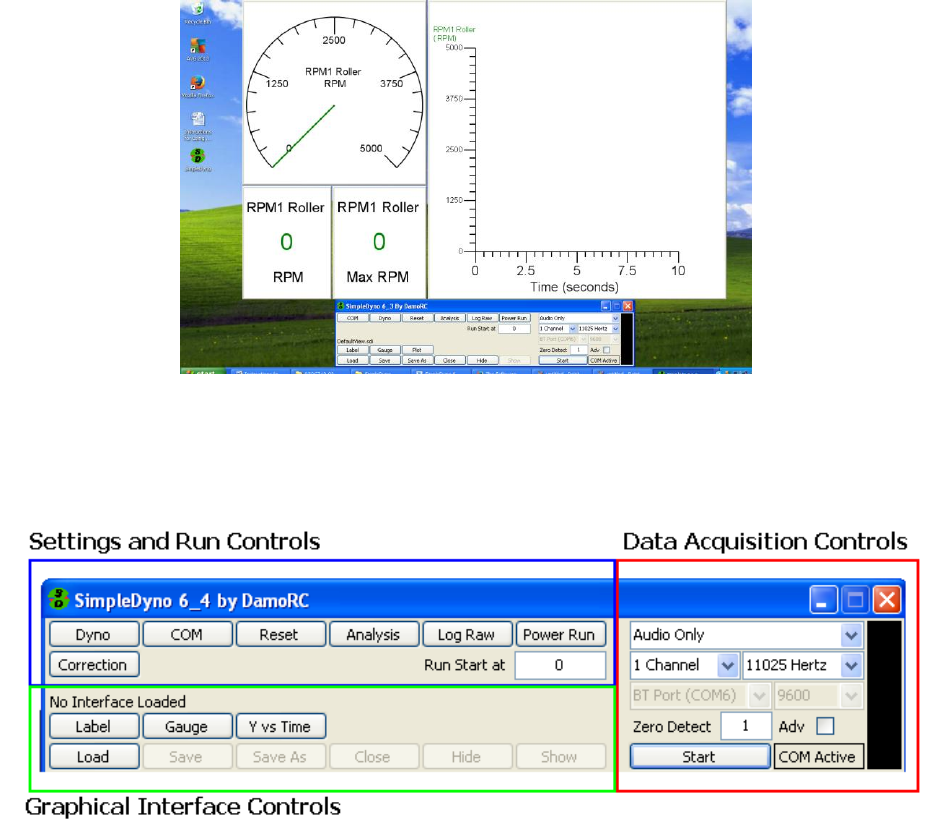Click Start in the small 6_3 window
Image resolution: width=936 pixels, height=834 pixels.
pos(563,361)
